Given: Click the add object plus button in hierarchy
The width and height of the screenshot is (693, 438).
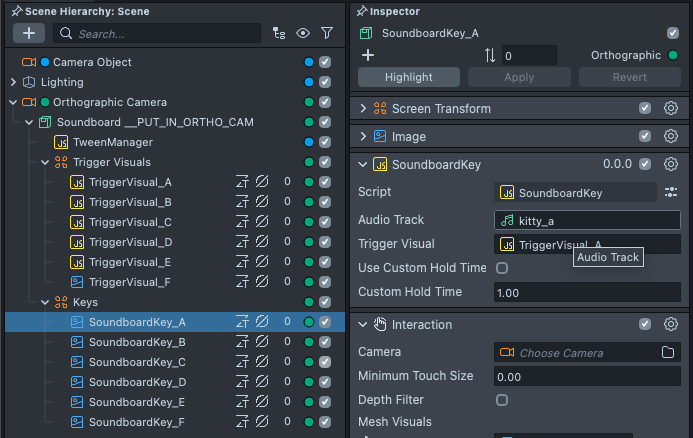Looking at the screenshot, I should point(29,33).
